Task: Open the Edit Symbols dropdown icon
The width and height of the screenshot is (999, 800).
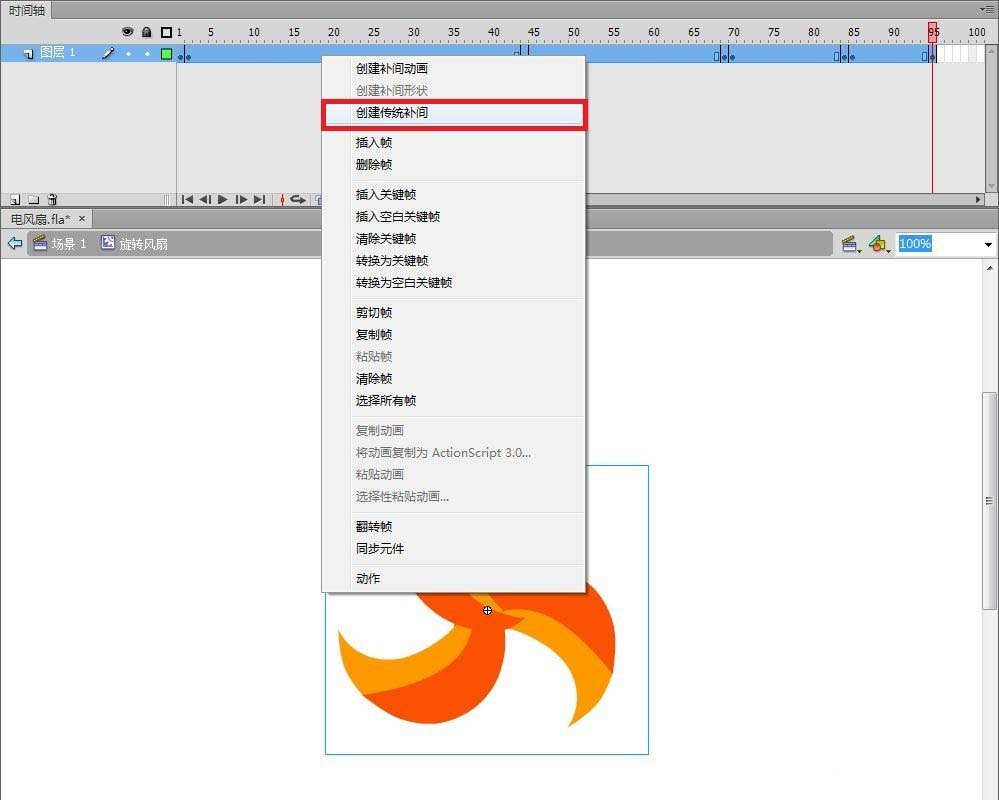Action: pos(879,244)
